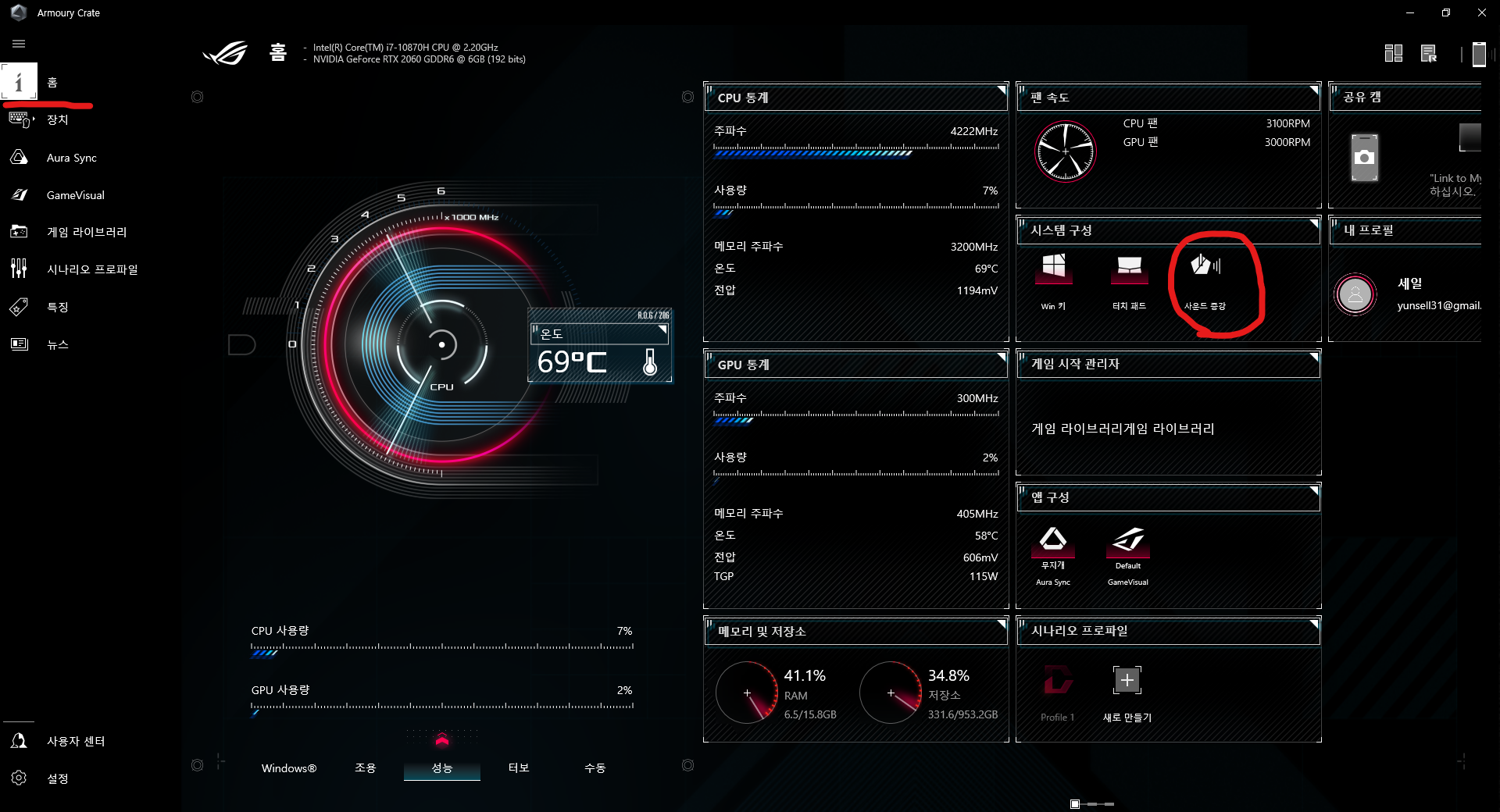Select the Profile 1 scenario icon
This screenshot has width=1500, height=812.
tap(1058, 679)
